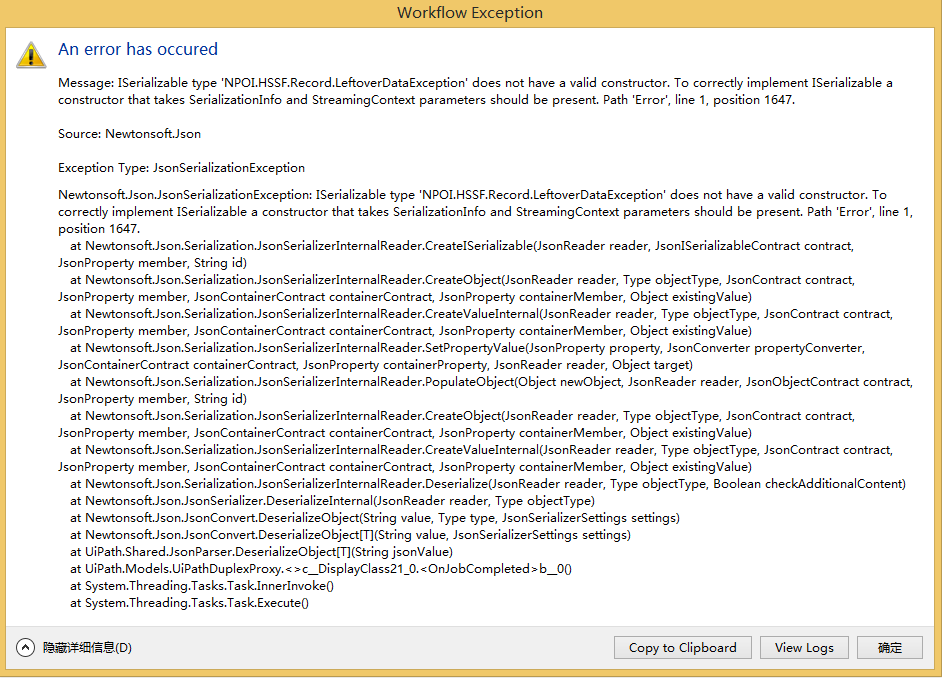Viewport: 942px width, 678px height.
Task: Collapse details with the 隐藏详细信息 chevron
Action: point(25,647)
